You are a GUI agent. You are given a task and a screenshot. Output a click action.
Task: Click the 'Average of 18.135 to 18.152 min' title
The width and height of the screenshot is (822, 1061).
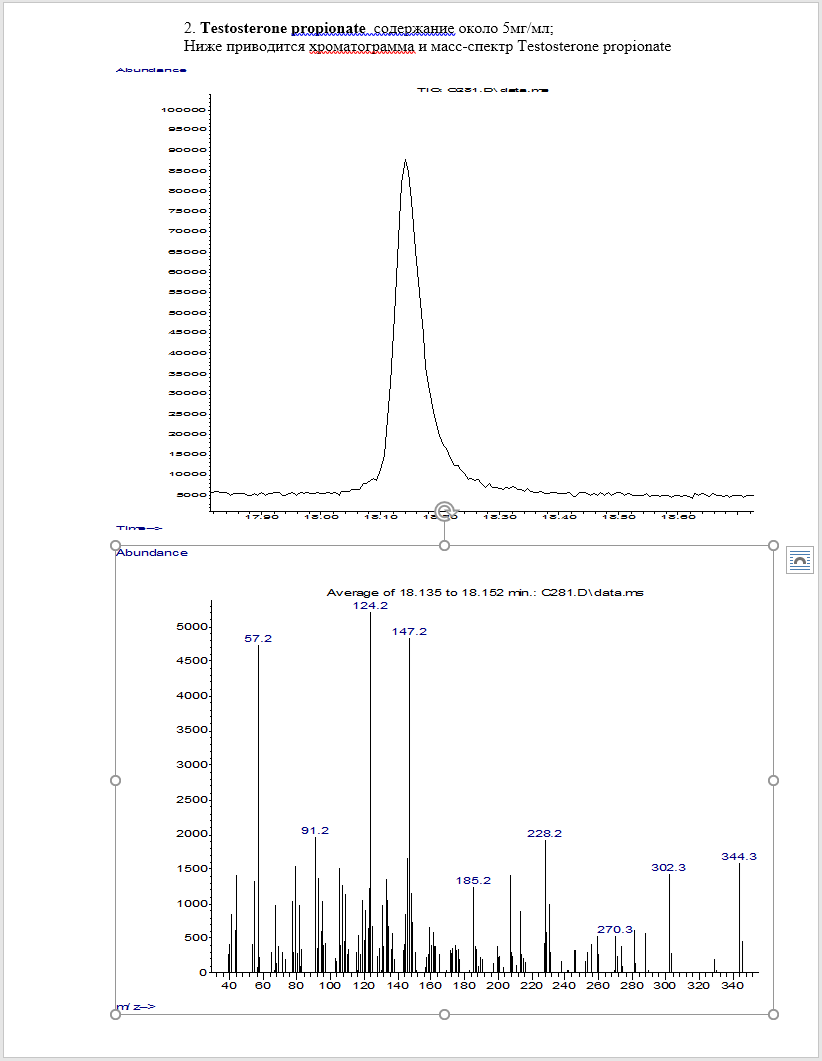[x=484, y=593]
